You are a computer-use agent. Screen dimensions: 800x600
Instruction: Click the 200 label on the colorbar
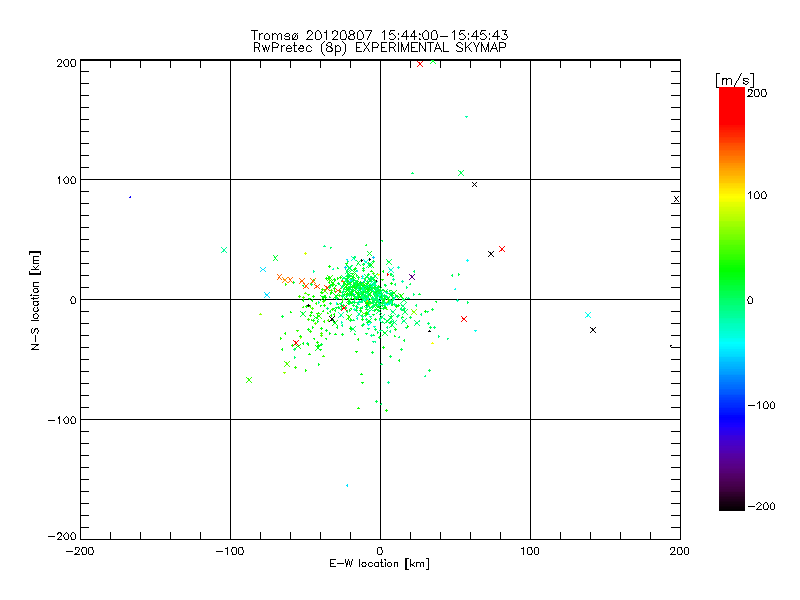click(x=757, y=93)
